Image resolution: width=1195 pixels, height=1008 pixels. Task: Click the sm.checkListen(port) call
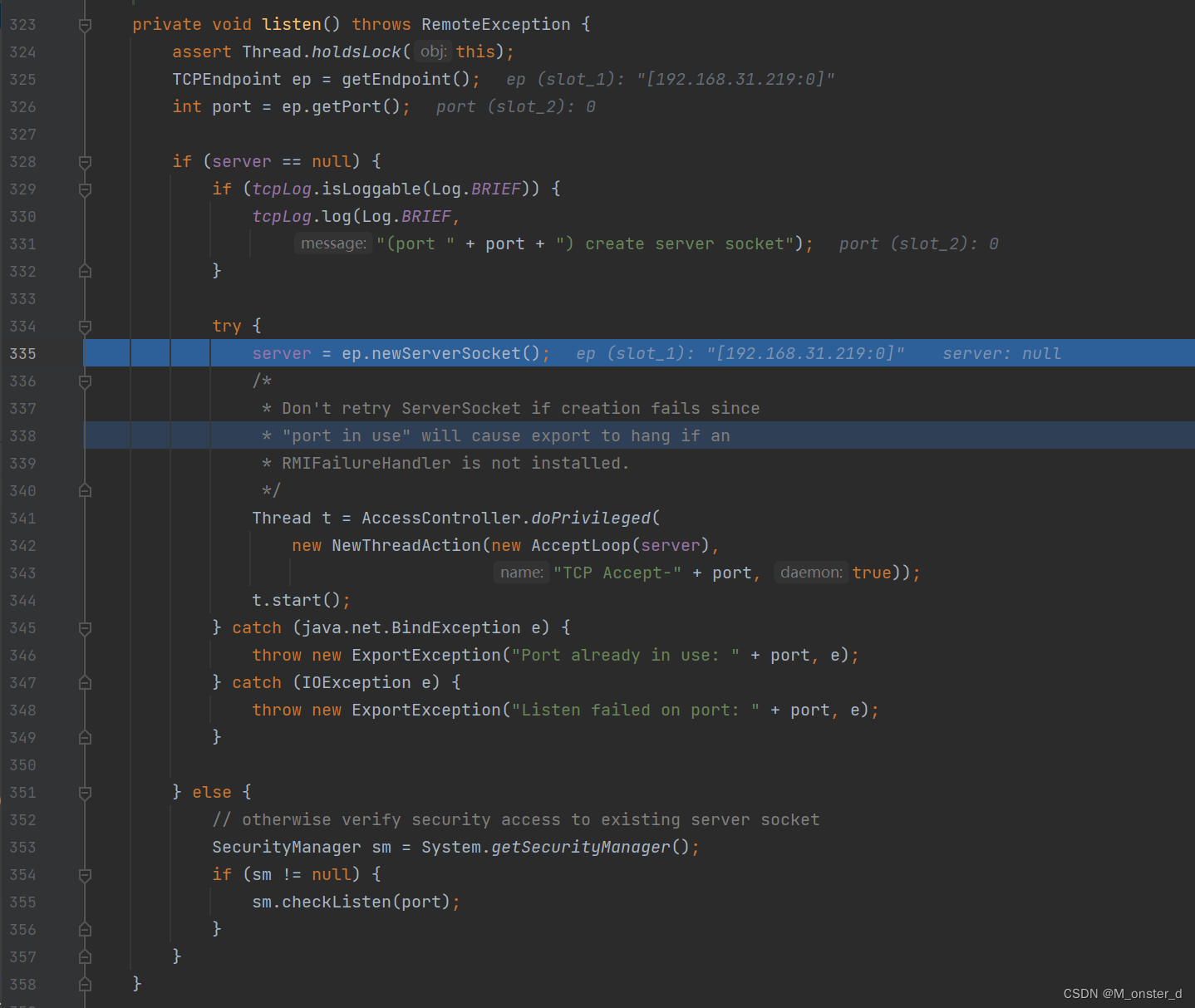352,902
